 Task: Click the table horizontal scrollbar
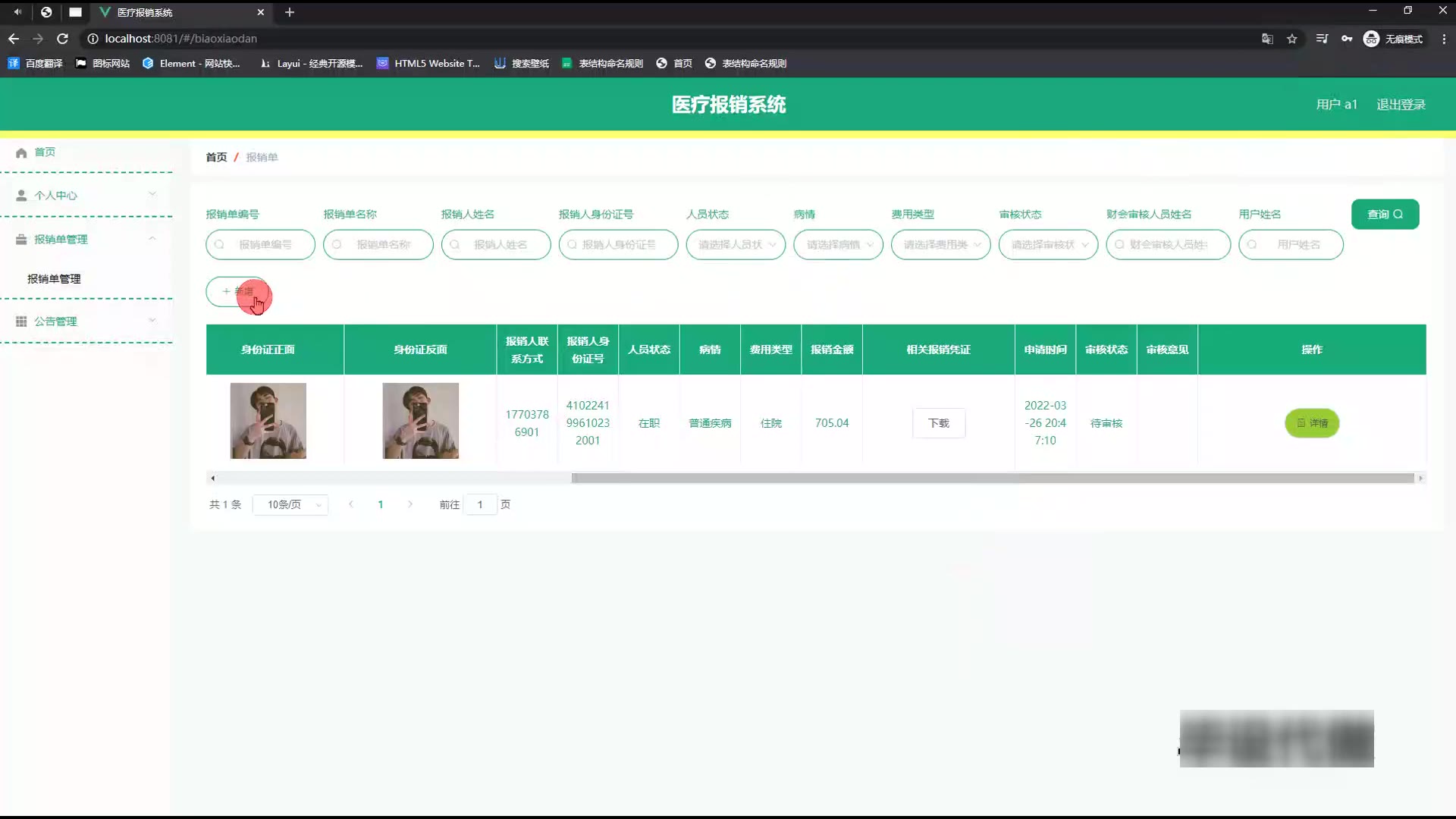click(x=992, y=478)
